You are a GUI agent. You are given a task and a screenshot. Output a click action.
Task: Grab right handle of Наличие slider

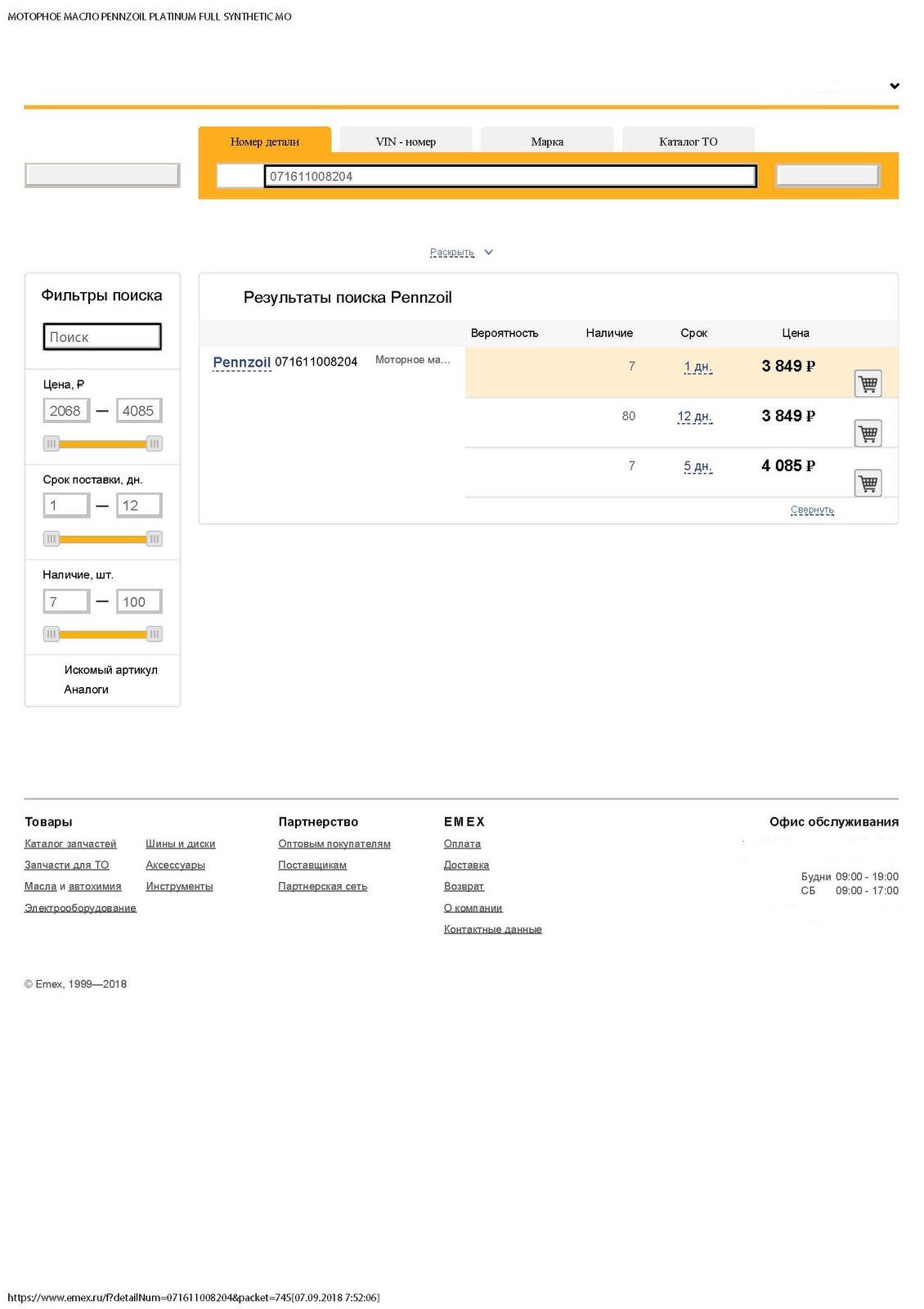[154, 633]
